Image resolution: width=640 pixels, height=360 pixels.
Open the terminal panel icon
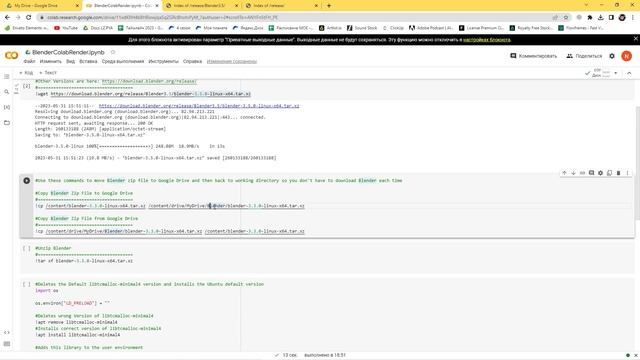(x=7, y=344)
